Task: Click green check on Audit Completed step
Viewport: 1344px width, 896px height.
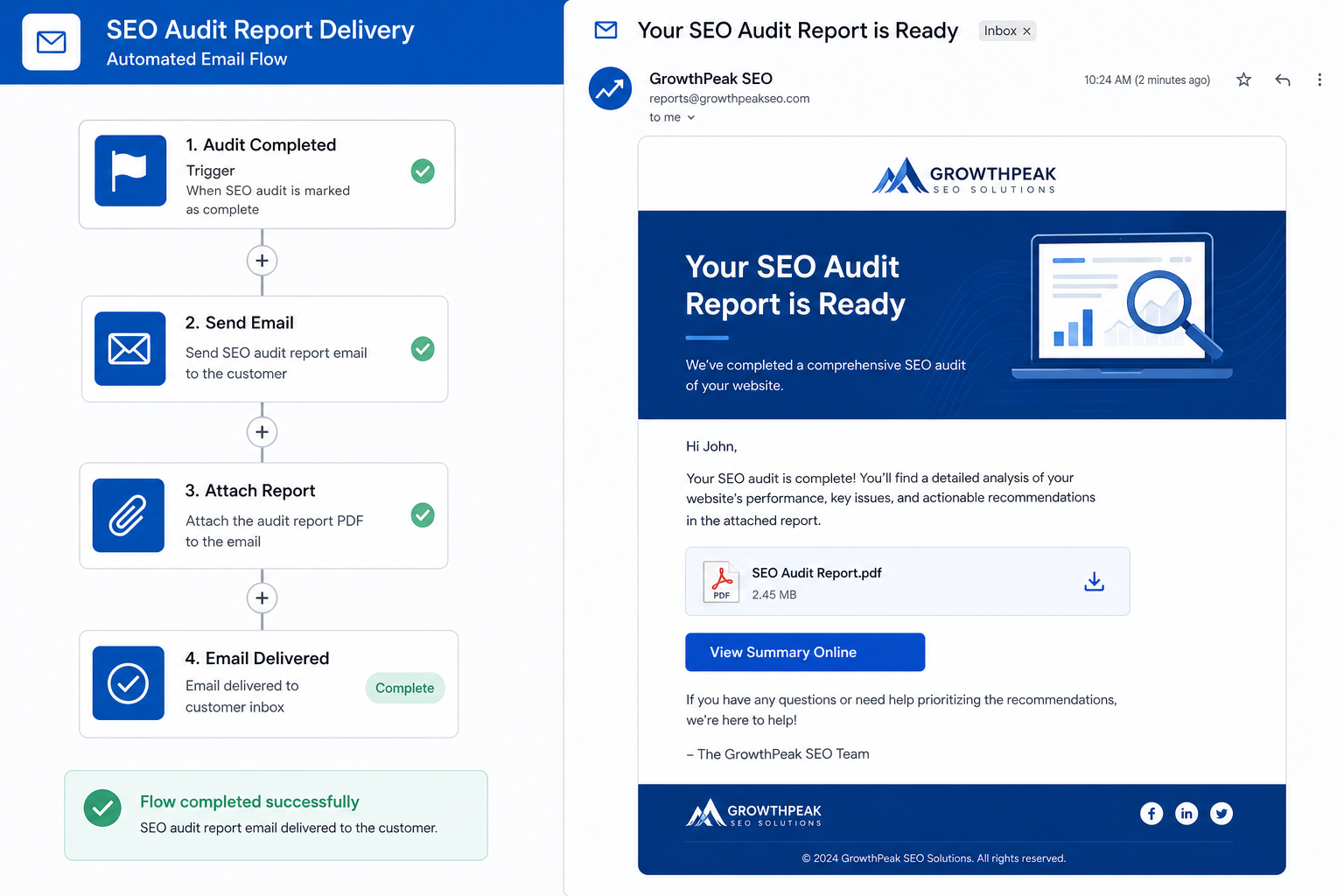Action: click(x=423, y=171)
